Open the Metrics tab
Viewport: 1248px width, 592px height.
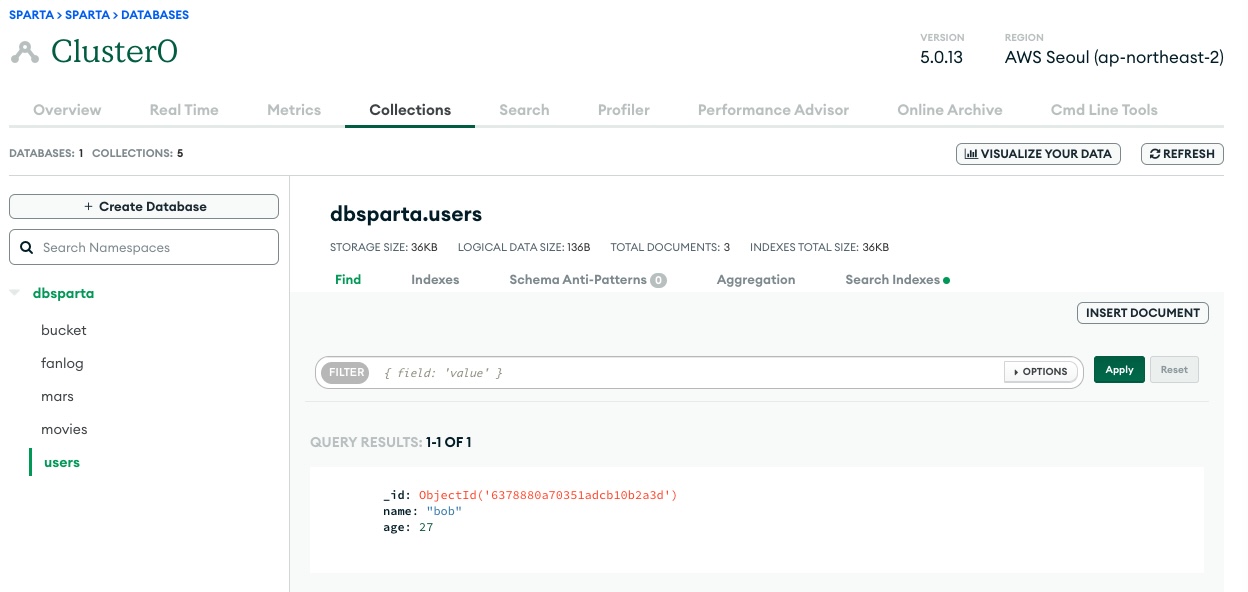coord(294,110)
